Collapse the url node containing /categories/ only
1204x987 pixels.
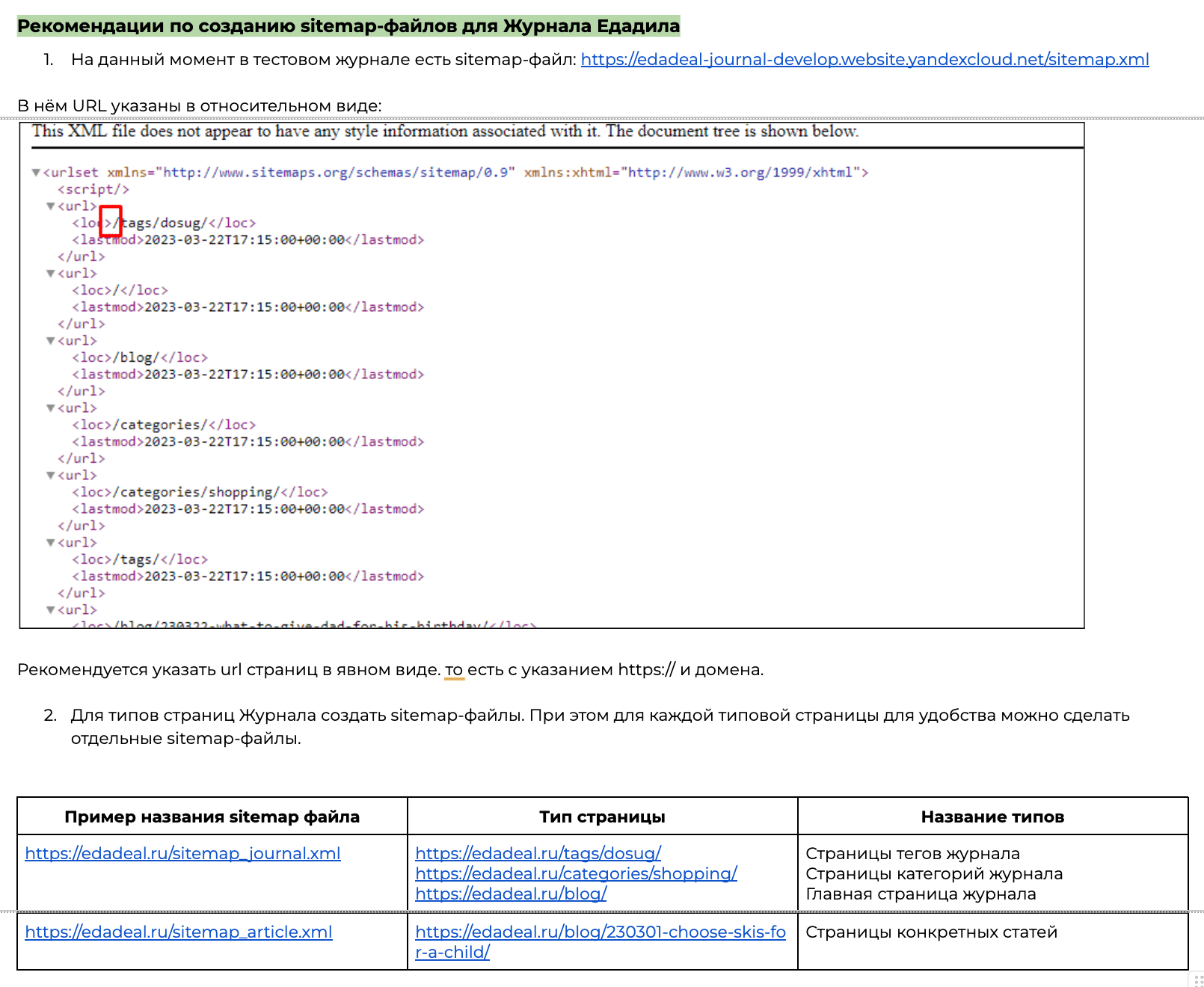pyautogui.click(x=51, y=408)
